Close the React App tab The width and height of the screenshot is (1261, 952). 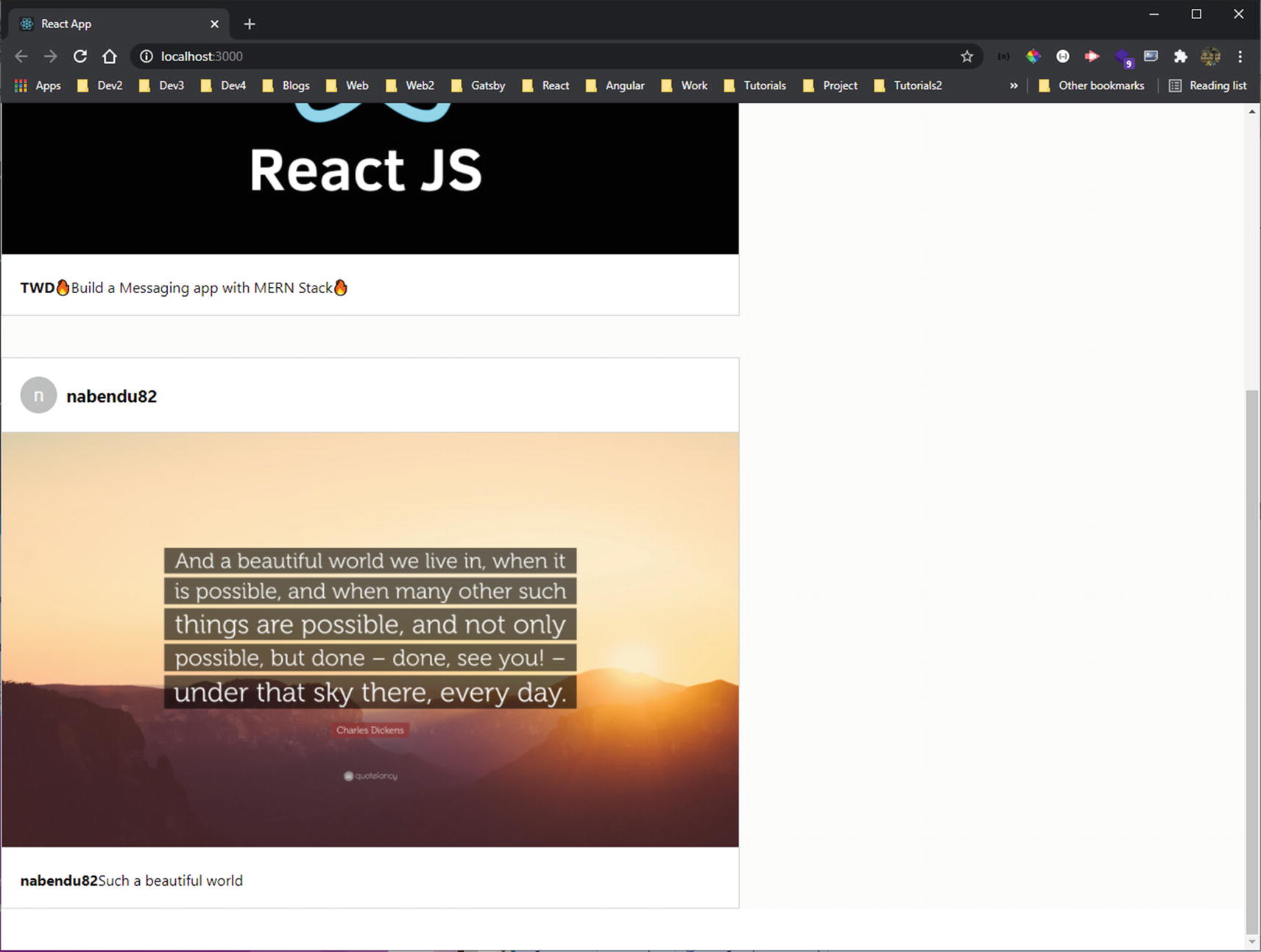pos(214,24)
